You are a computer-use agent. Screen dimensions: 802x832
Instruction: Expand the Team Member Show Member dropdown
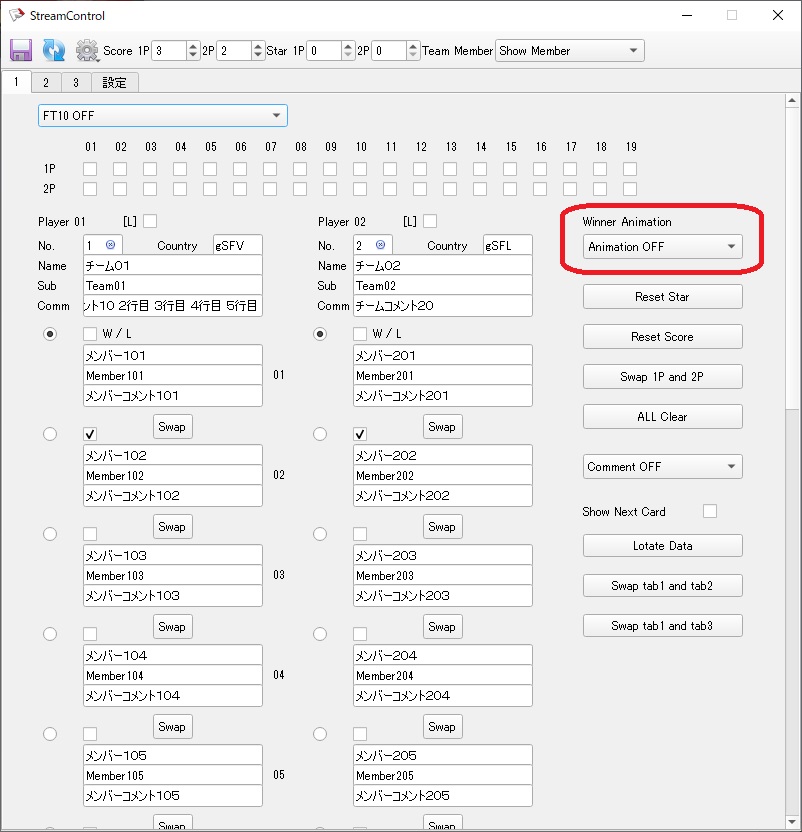[x=570, y=51]
